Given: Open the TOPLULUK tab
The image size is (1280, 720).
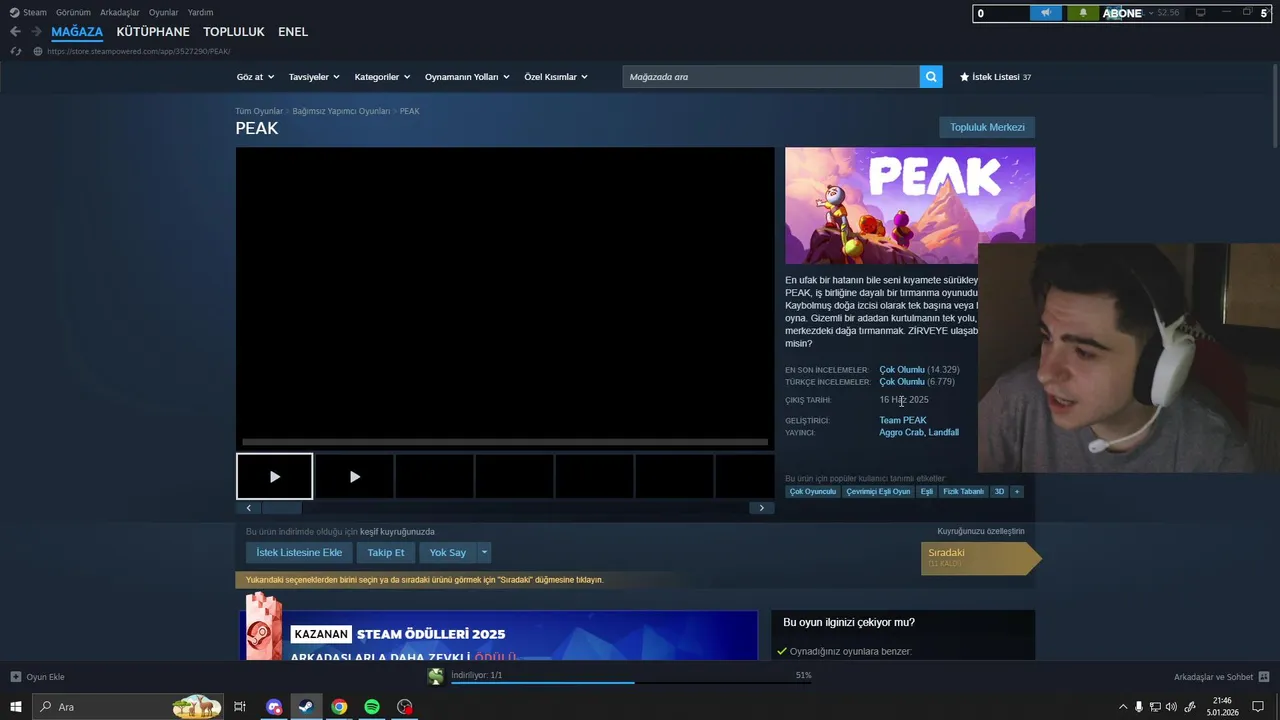Looking at the screenshot, I should (234, 32).
